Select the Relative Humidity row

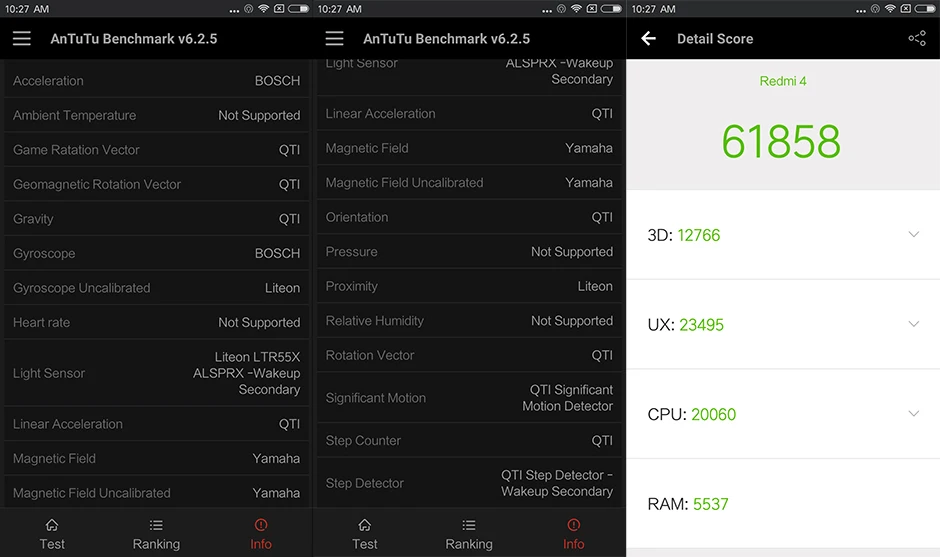[469, 321]
